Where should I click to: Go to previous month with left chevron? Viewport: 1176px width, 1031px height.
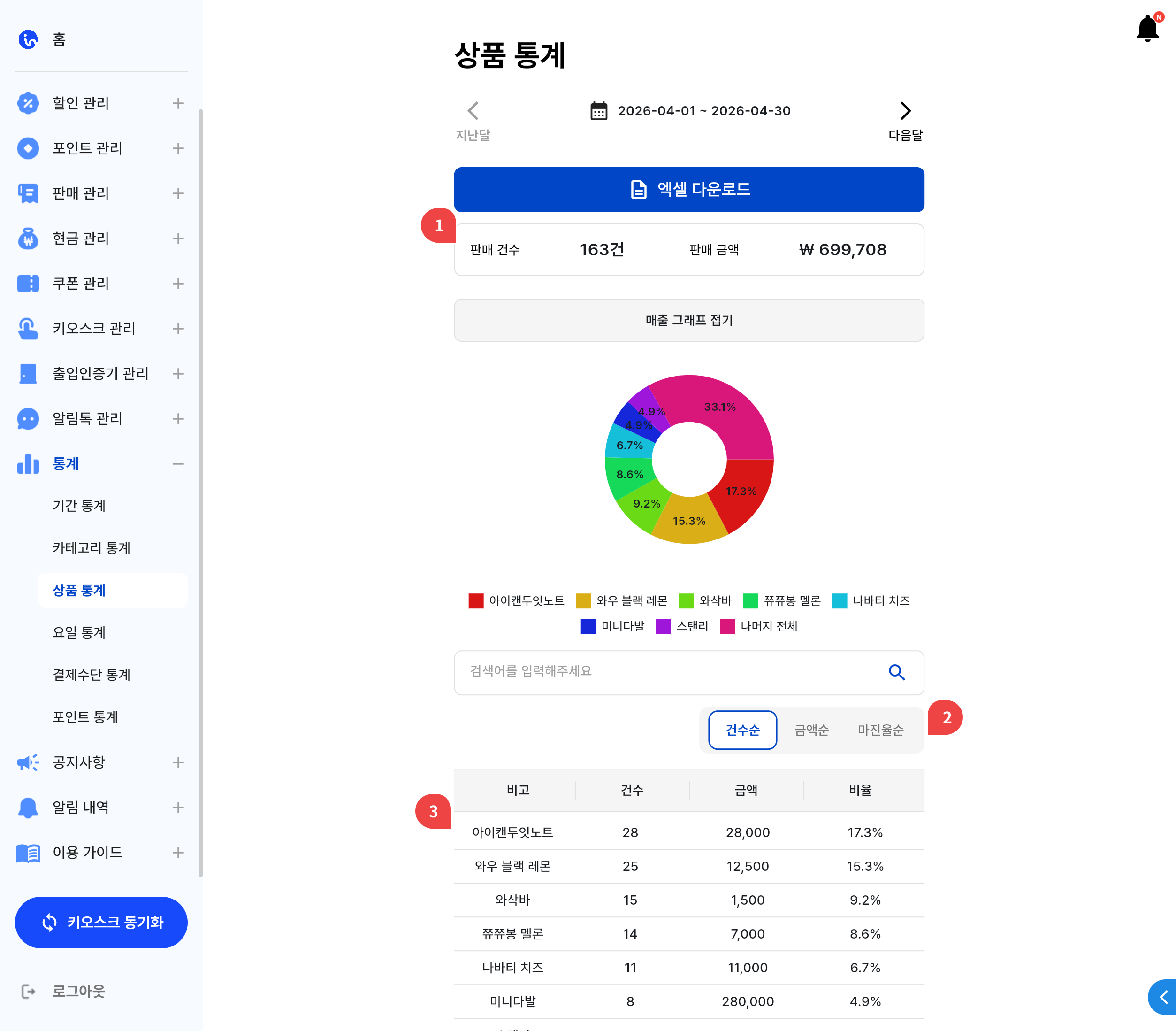click(473, 110)
